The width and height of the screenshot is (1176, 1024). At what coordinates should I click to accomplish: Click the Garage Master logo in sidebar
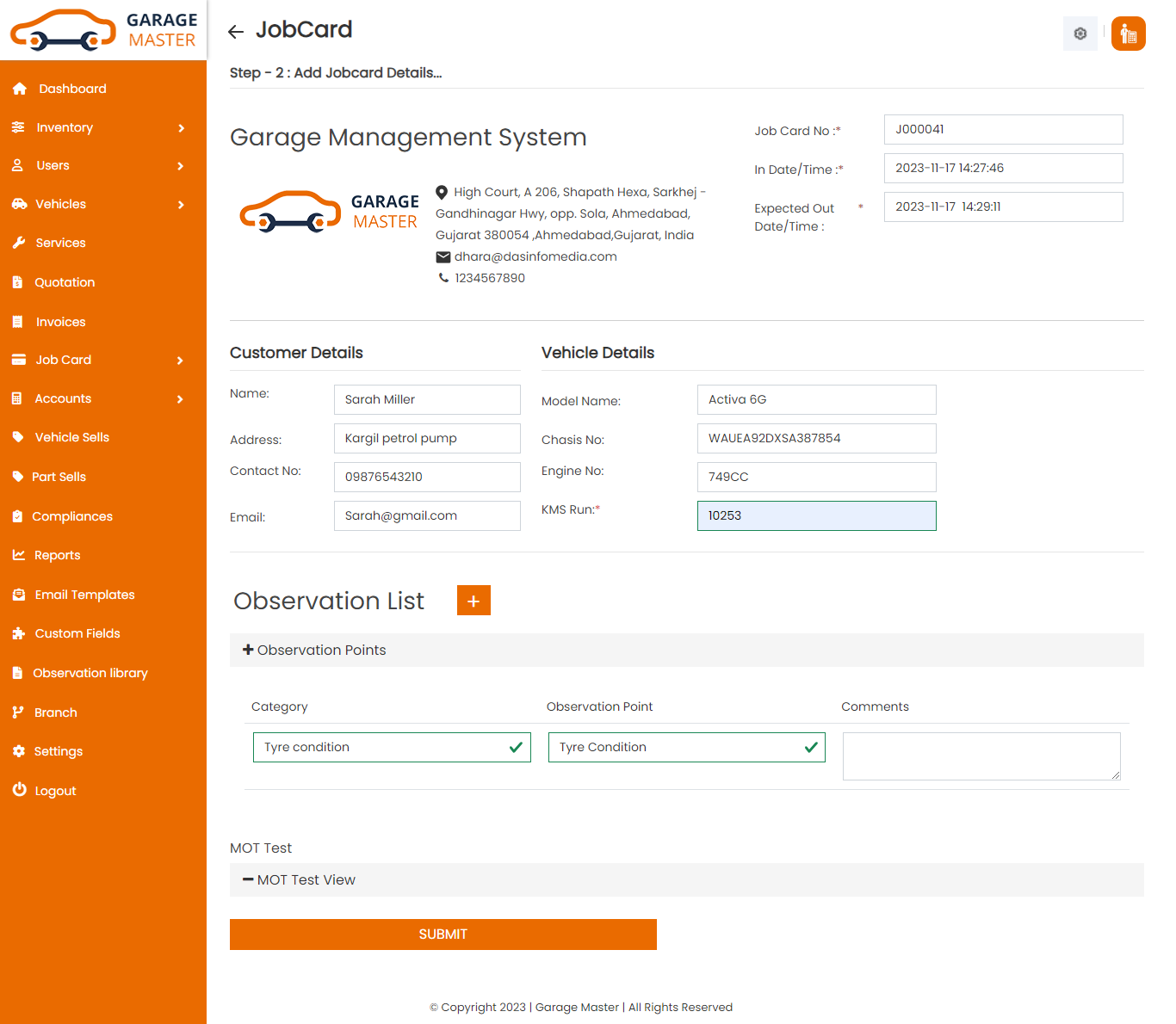pos(103,30)
